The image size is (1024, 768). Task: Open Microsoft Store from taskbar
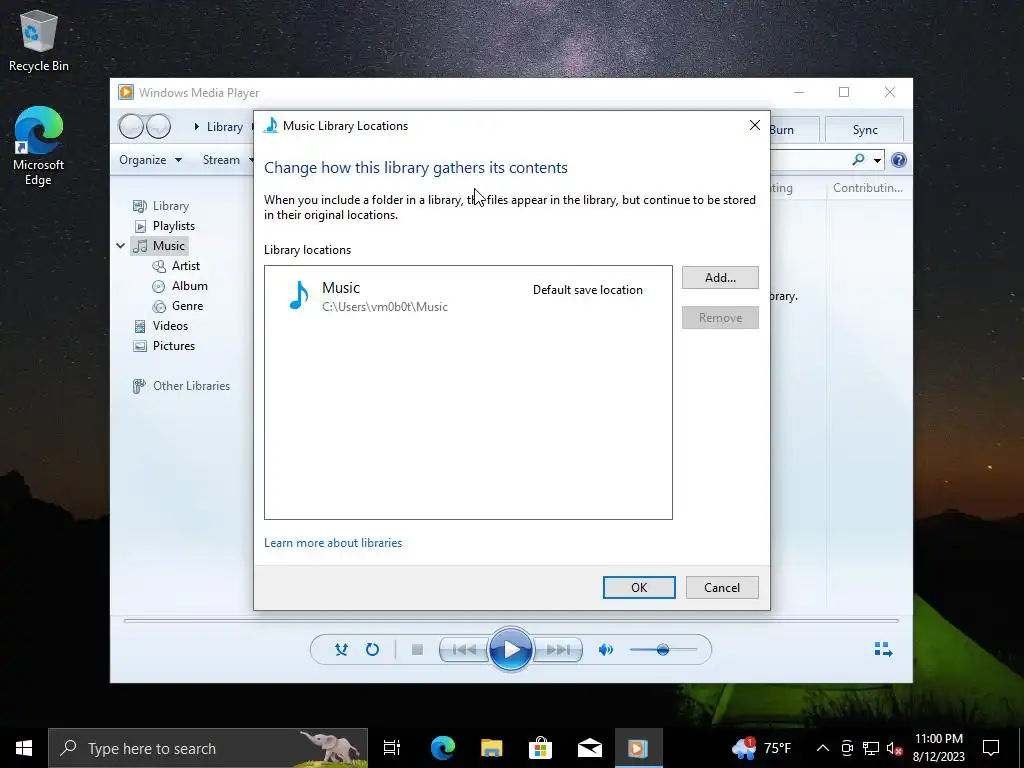pos(540,748)
